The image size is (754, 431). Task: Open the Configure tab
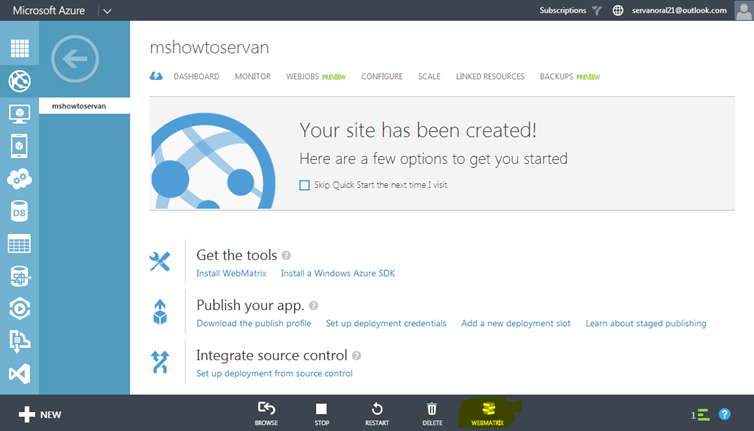(382, 76)
